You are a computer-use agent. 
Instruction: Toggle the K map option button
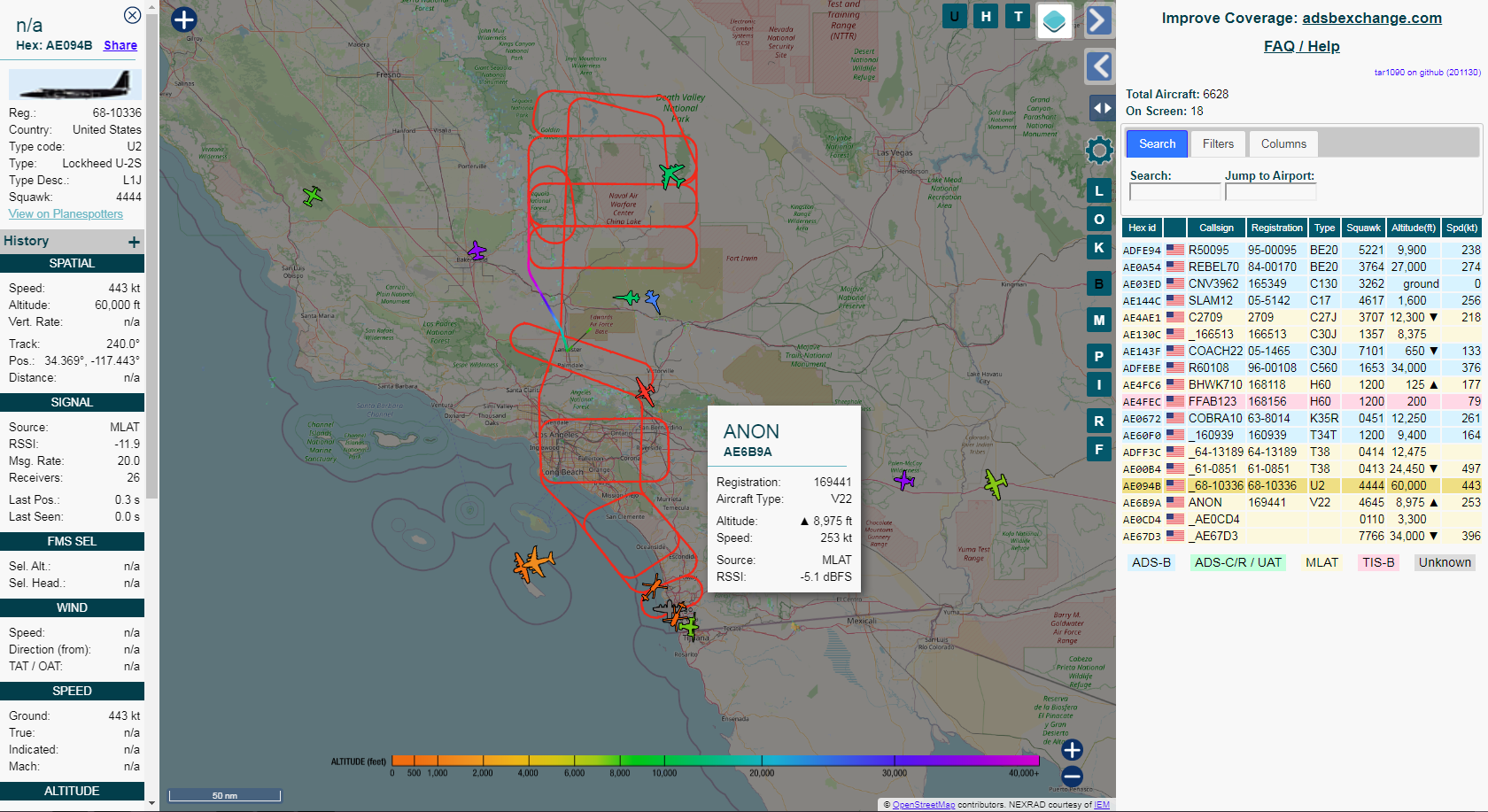click(x=1099, y=247)
